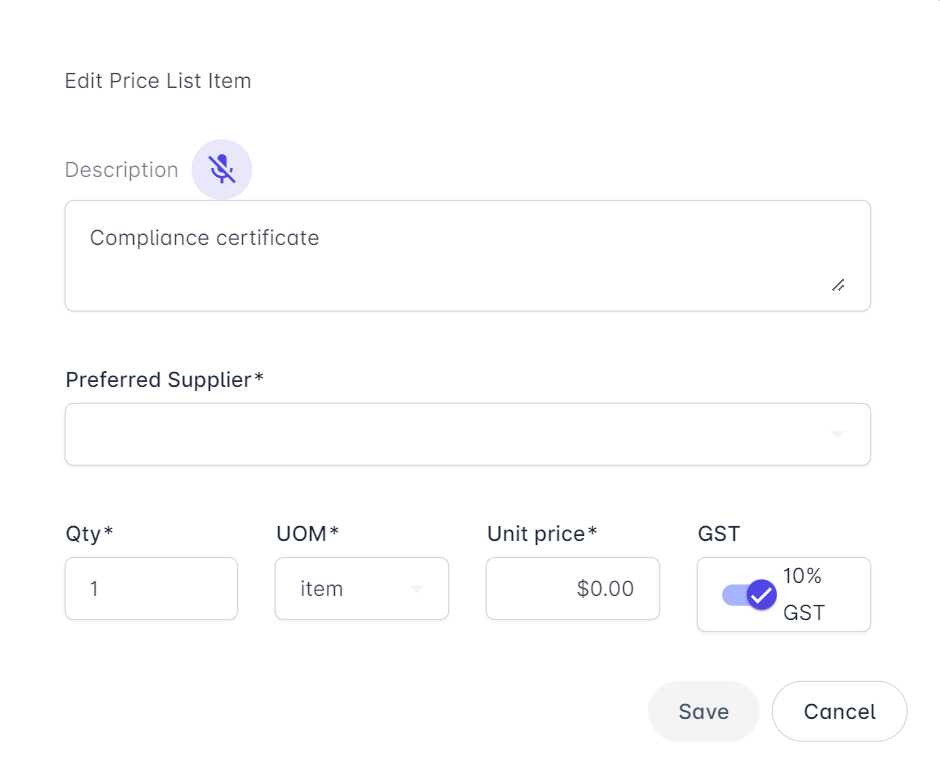This screenshot has width=940, height=765.
Task: Click the "Description" field label
Action: click(x=121, y=170)
